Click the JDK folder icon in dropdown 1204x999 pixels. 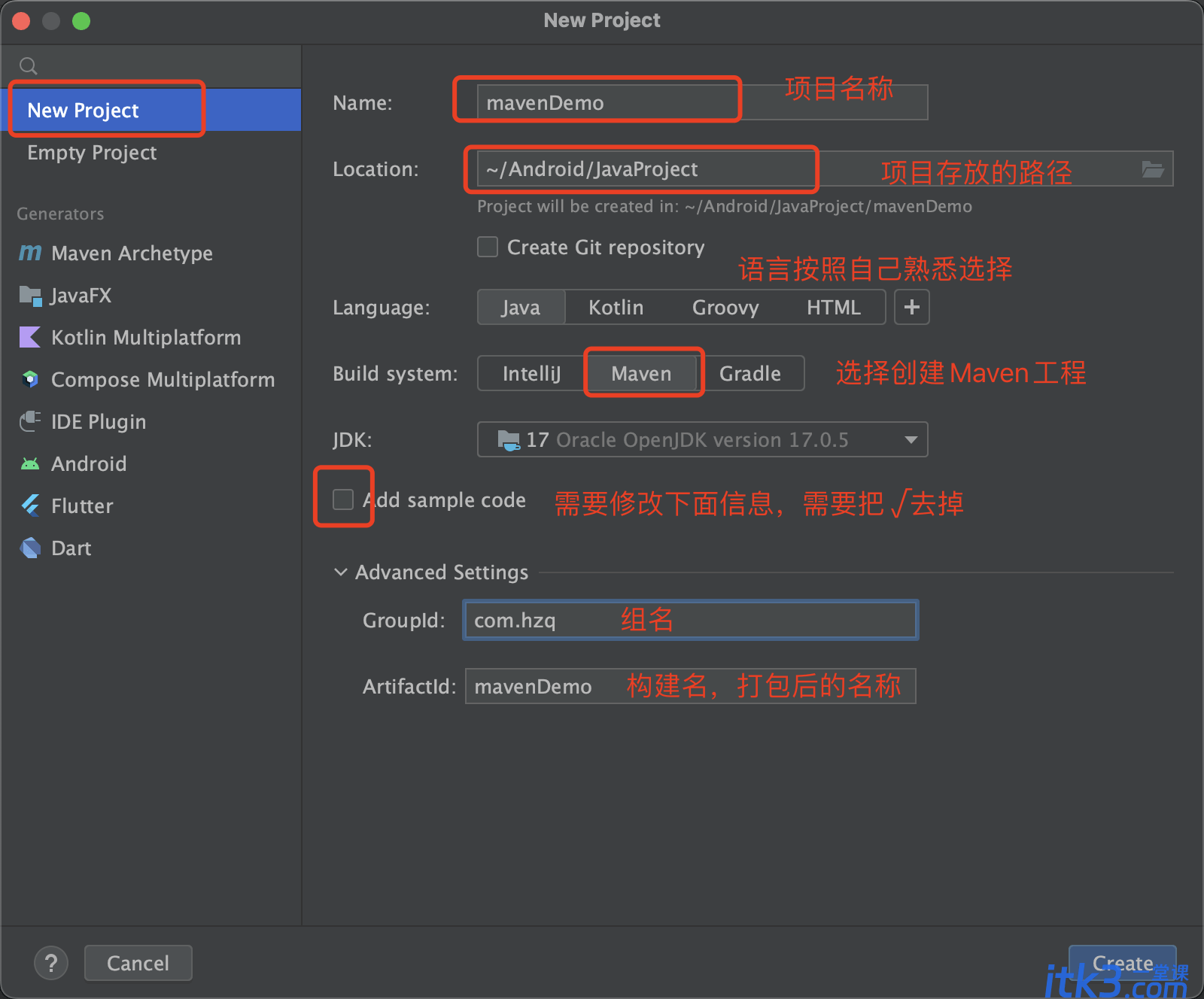pos(509,440)
